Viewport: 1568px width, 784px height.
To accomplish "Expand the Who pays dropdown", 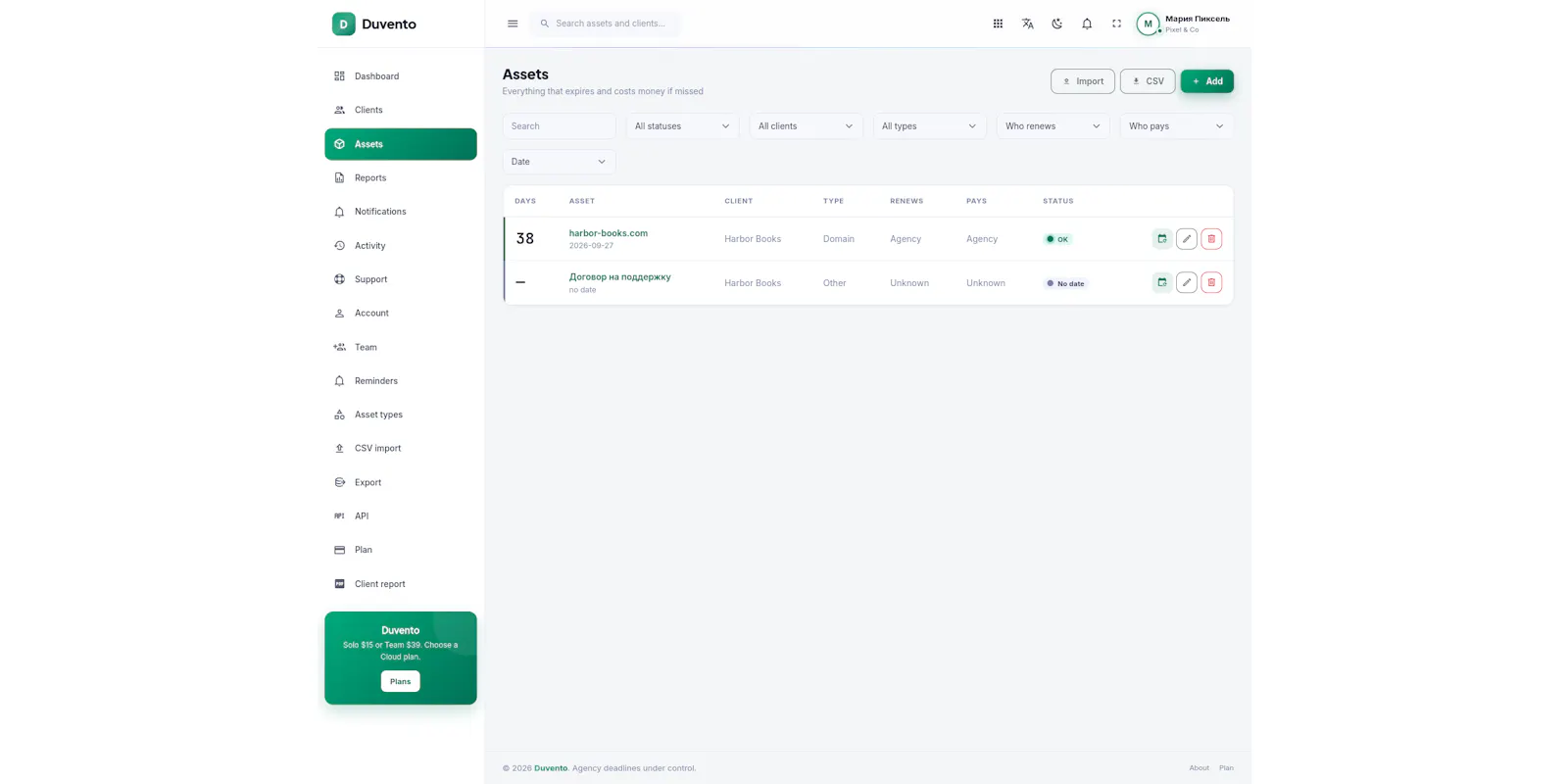I will (x=1176, y=126).
